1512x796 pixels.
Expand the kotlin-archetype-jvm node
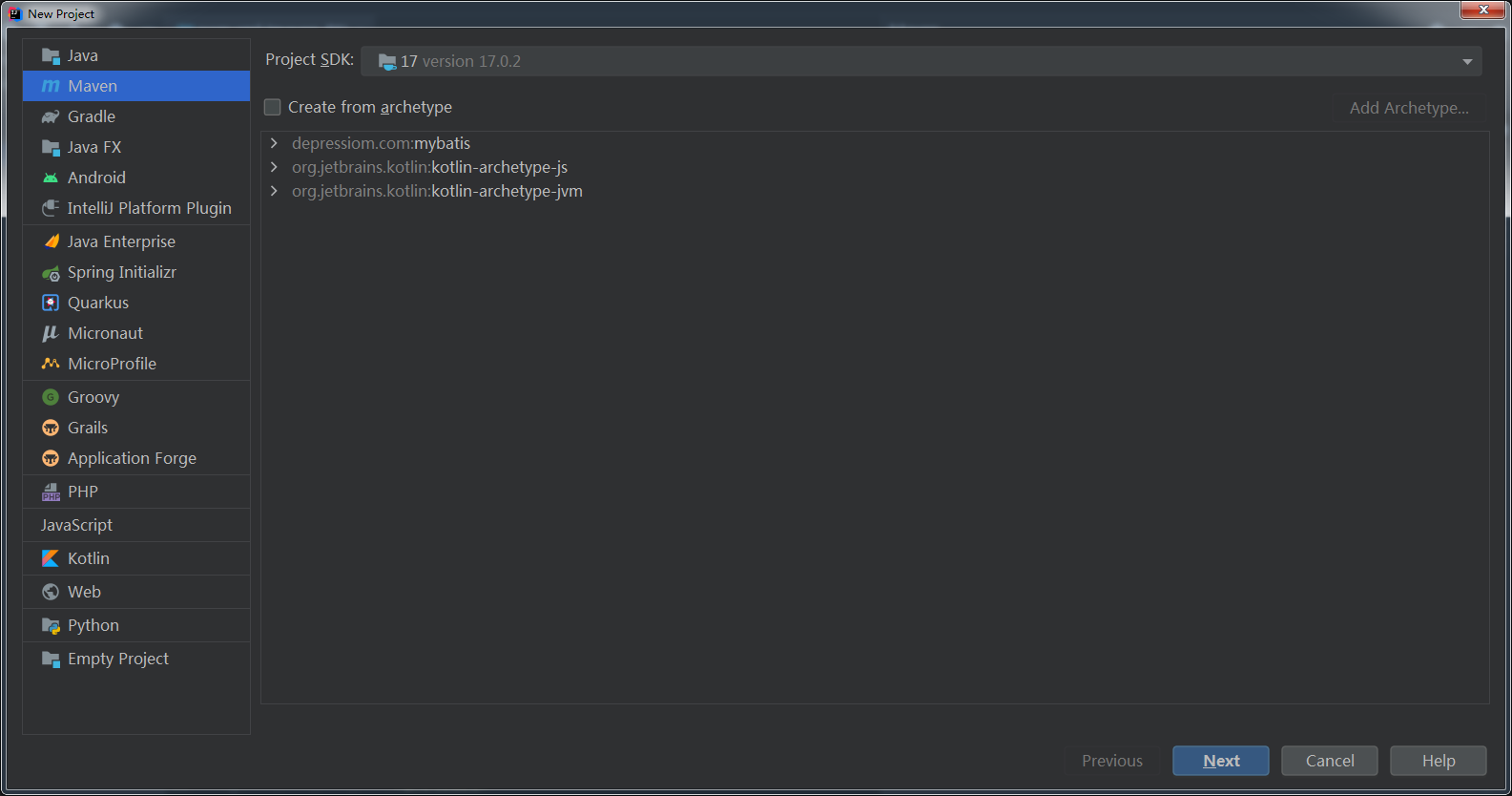click(274, 191)
